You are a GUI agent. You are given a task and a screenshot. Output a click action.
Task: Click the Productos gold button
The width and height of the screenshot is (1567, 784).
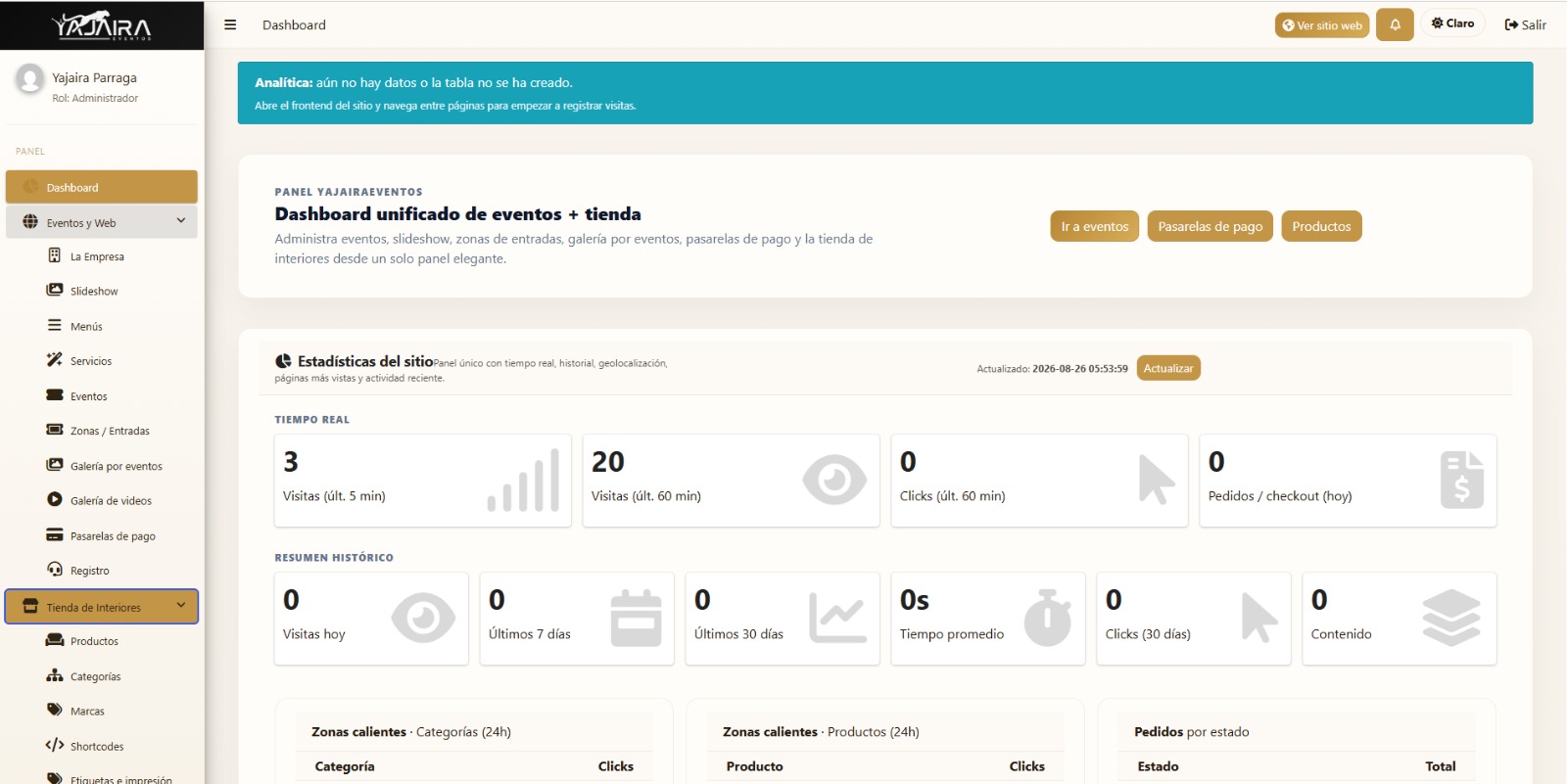pyautogui.click(x=1321, y=226)
